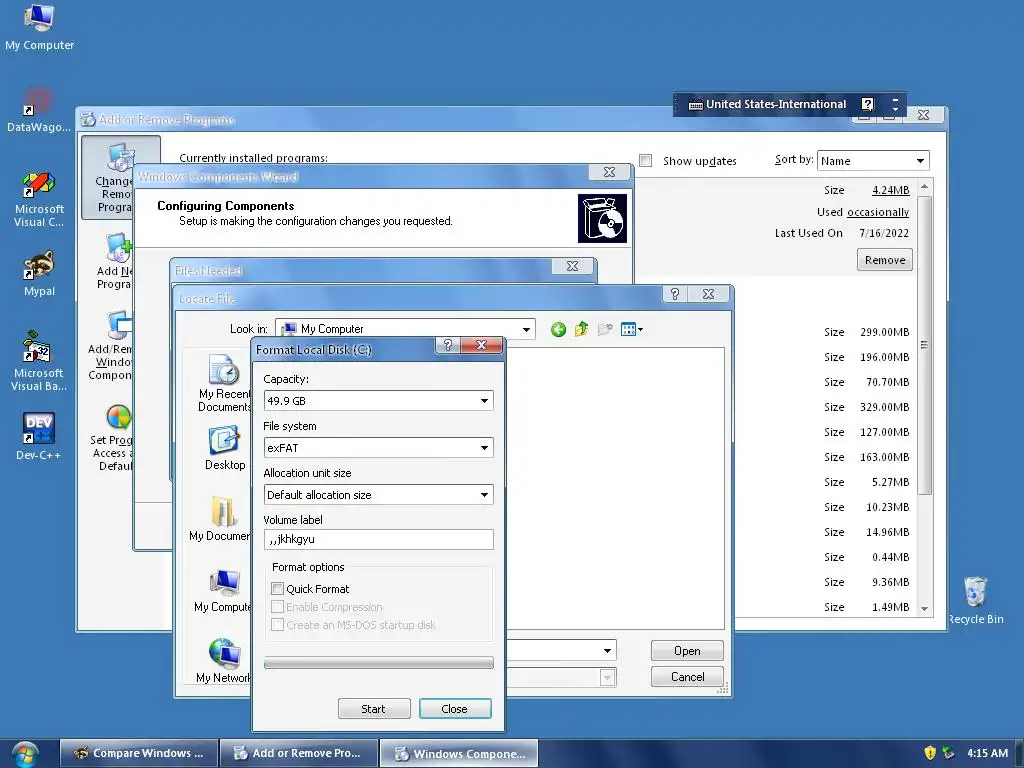Image resolution: width=1024 pixels, height=768 pixels.
Task: Click Close button in Format dialog
Action: click(455, 709)
